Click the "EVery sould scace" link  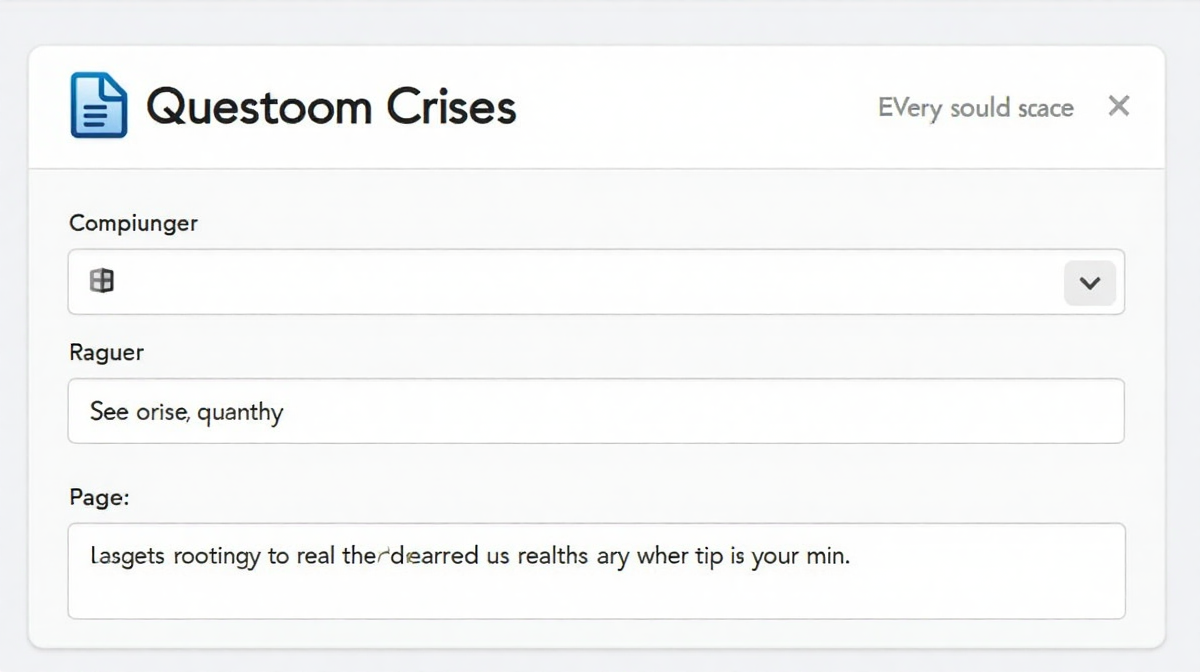click(975, 108)
